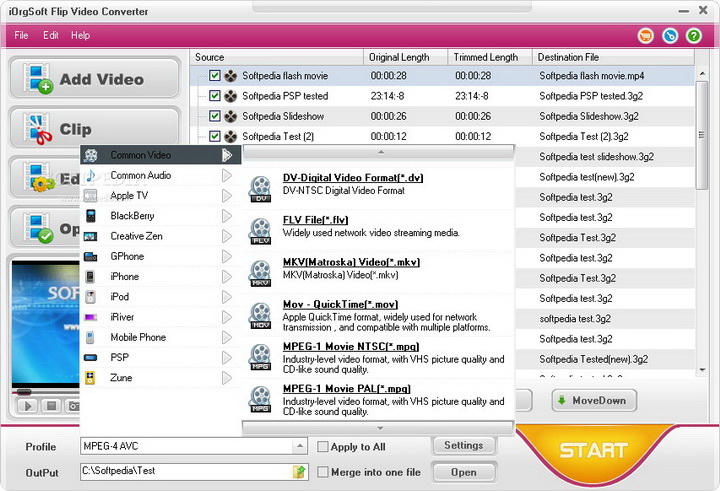The width and height of the screenshot is (720, 491).
Task: Uncheck Softpedia flash movie checkbox
Action: 214,75
